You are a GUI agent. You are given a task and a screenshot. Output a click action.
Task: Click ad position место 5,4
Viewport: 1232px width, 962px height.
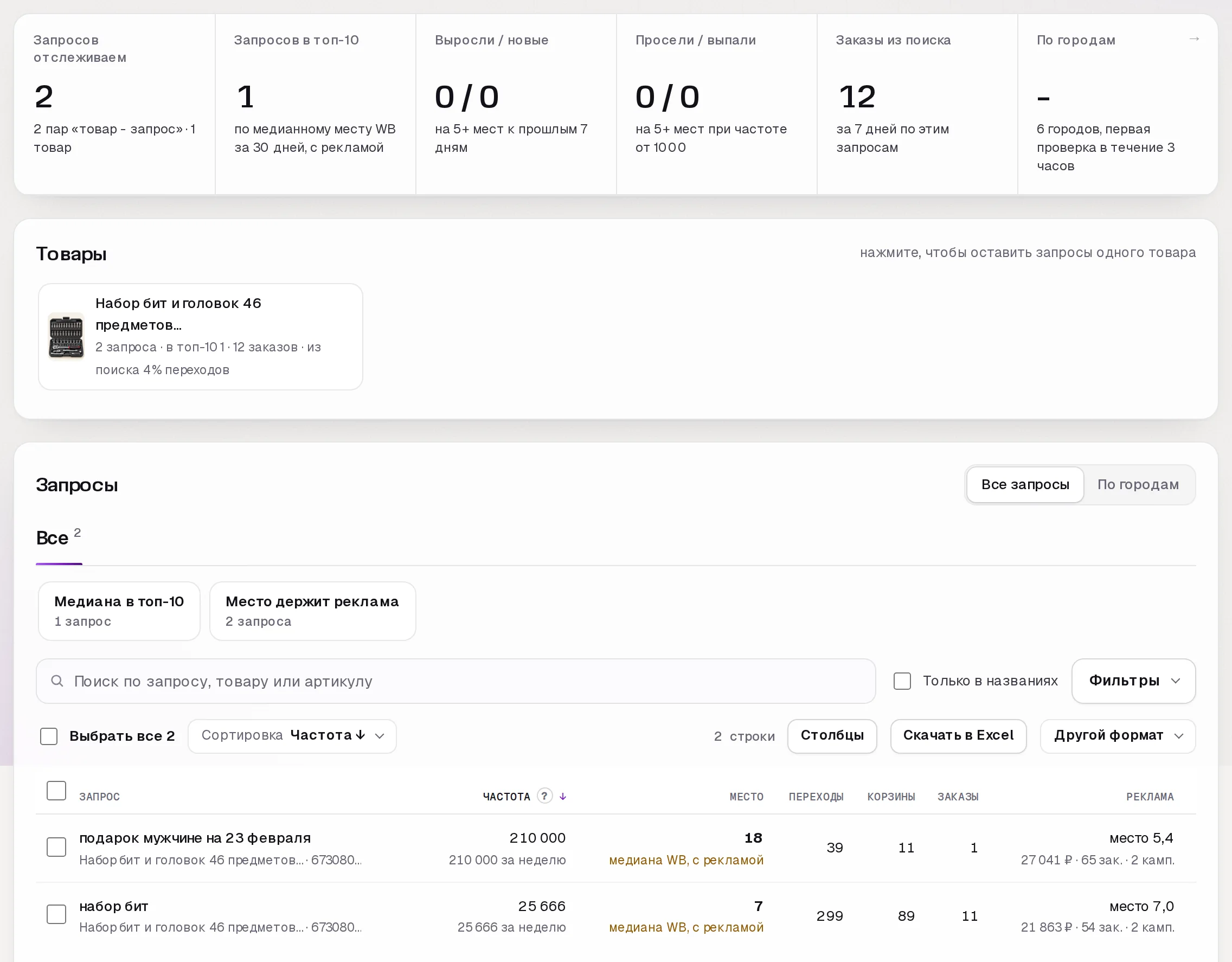[x=1141, y=838]
